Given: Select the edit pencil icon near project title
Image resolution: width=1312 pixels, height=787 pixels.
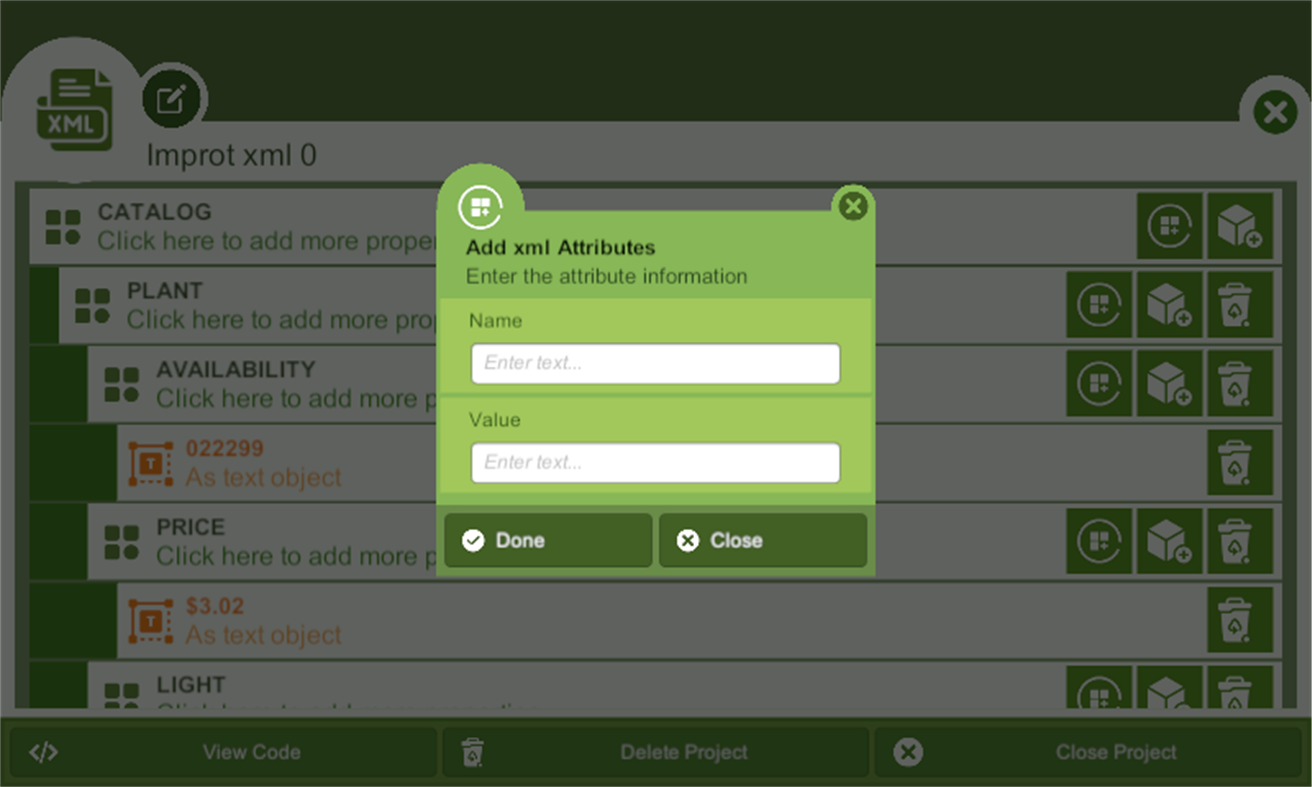Looking at the screenshot, I should tap(172, 97).
